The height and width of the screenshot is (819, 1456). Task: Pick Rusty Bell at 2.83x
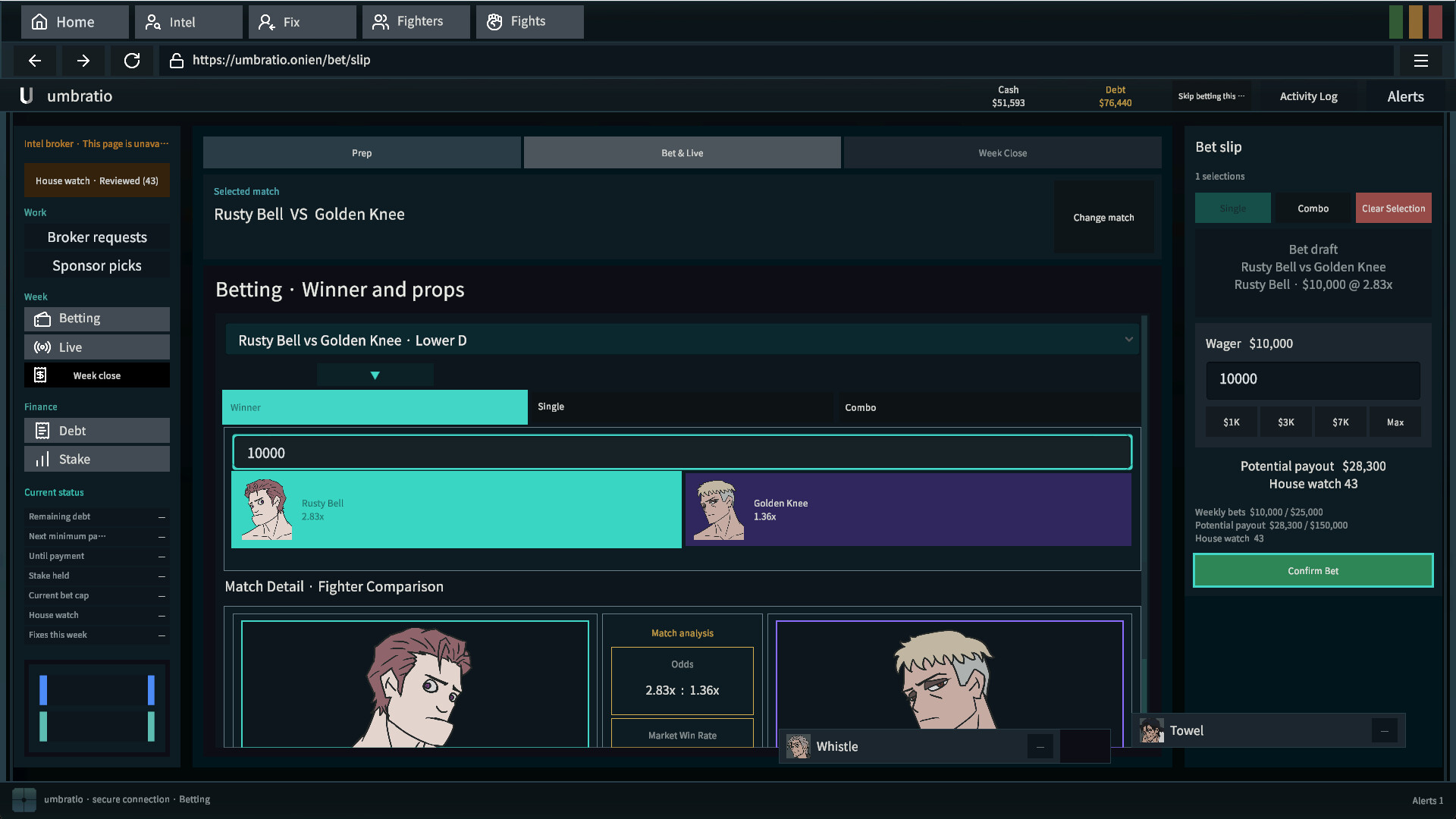click(457, 510)
